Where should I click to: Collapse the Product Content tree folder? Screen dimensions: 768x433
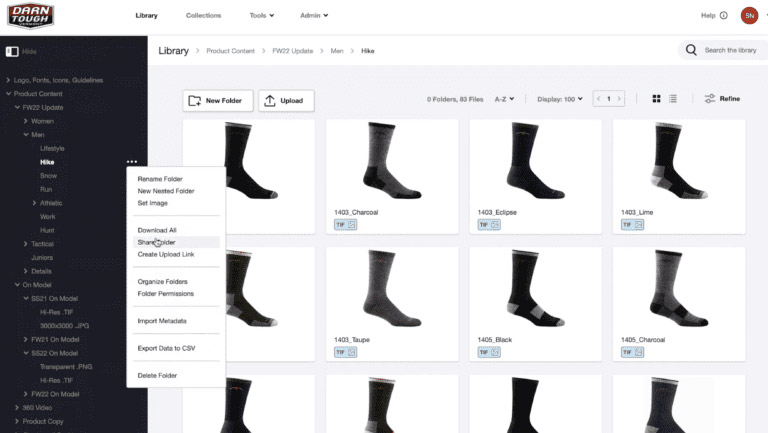click(8, 94)
